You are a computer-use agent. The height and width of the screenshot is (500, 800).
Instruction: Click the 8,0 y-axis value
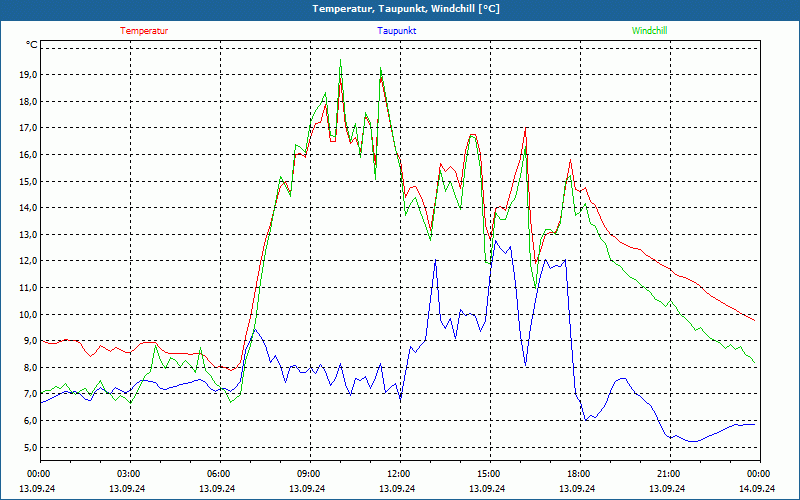[31, 368]
